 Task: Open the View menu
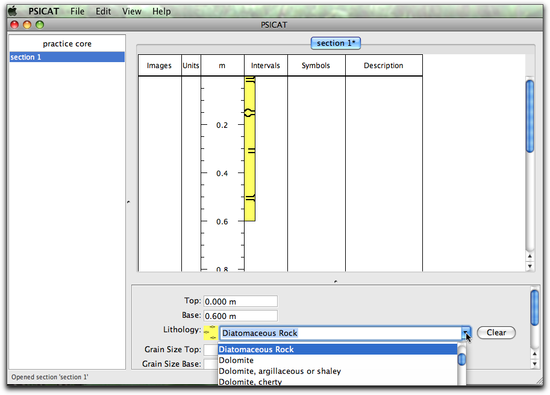132,11
